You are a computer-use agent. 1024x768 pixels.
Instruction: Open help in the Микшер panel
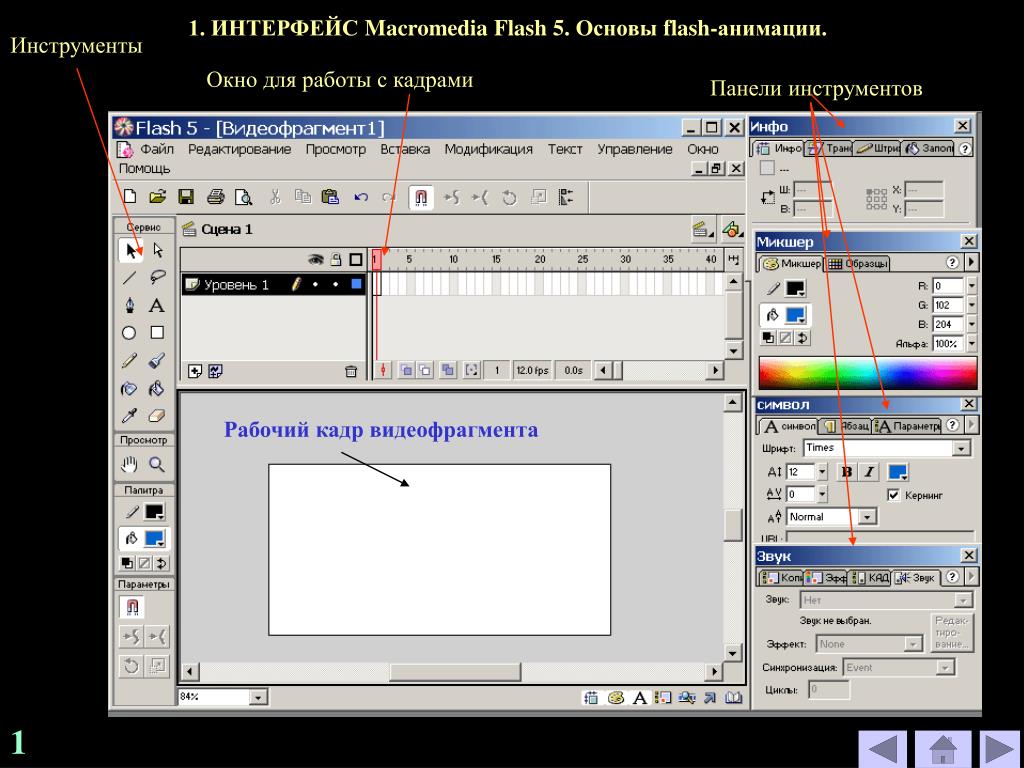click(952, 263)
